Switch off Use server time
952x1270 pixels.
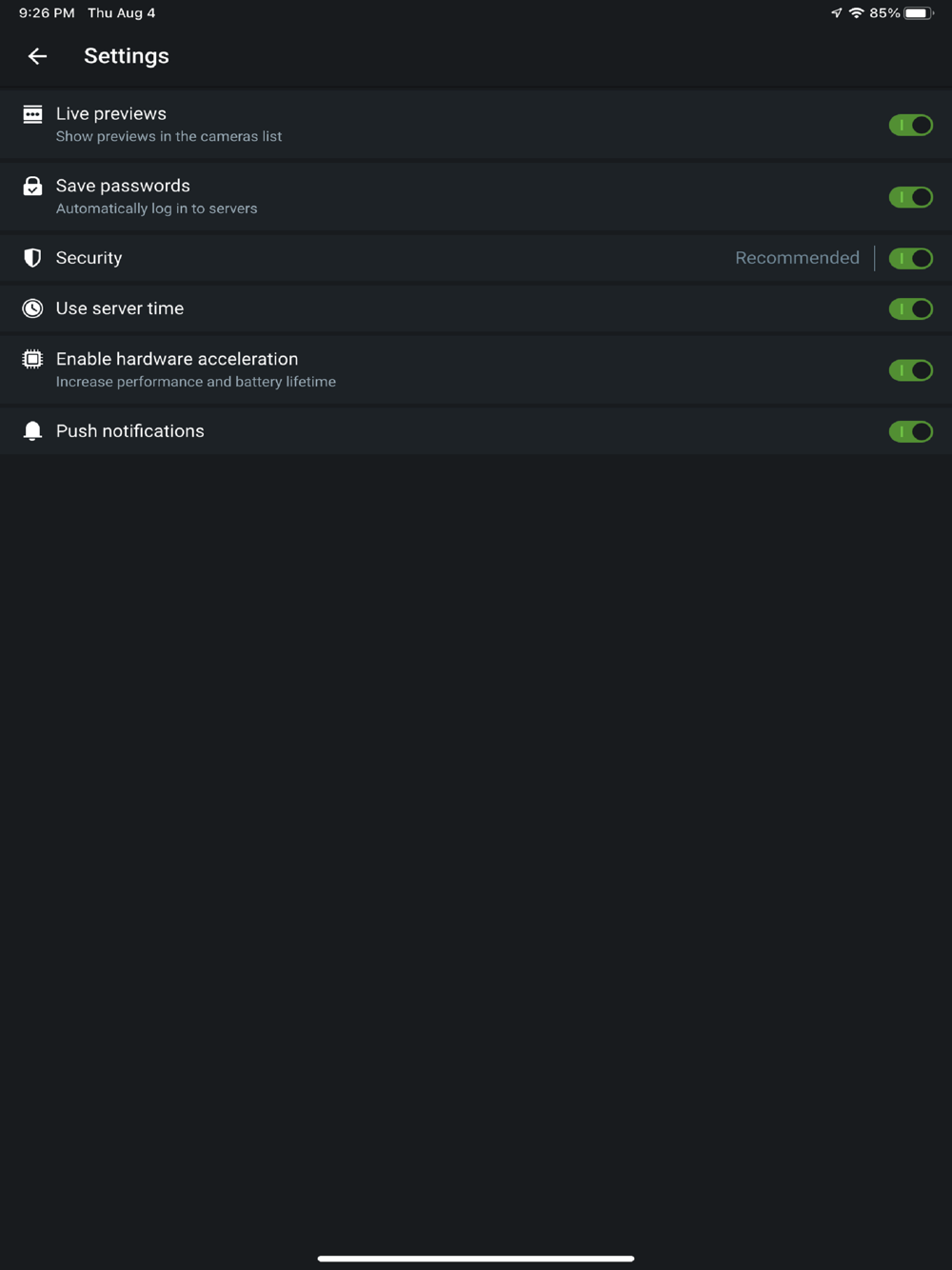(910, 308)
